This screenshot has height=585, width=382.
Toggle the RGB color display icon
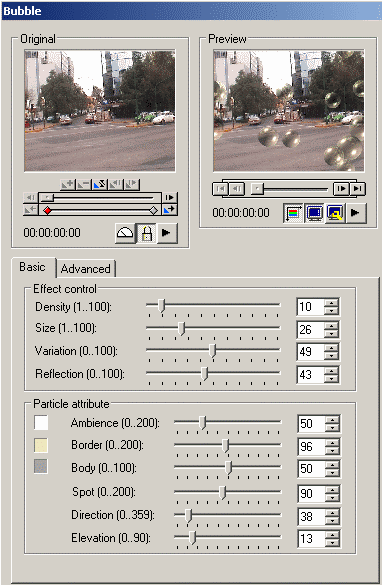point(293,213)
